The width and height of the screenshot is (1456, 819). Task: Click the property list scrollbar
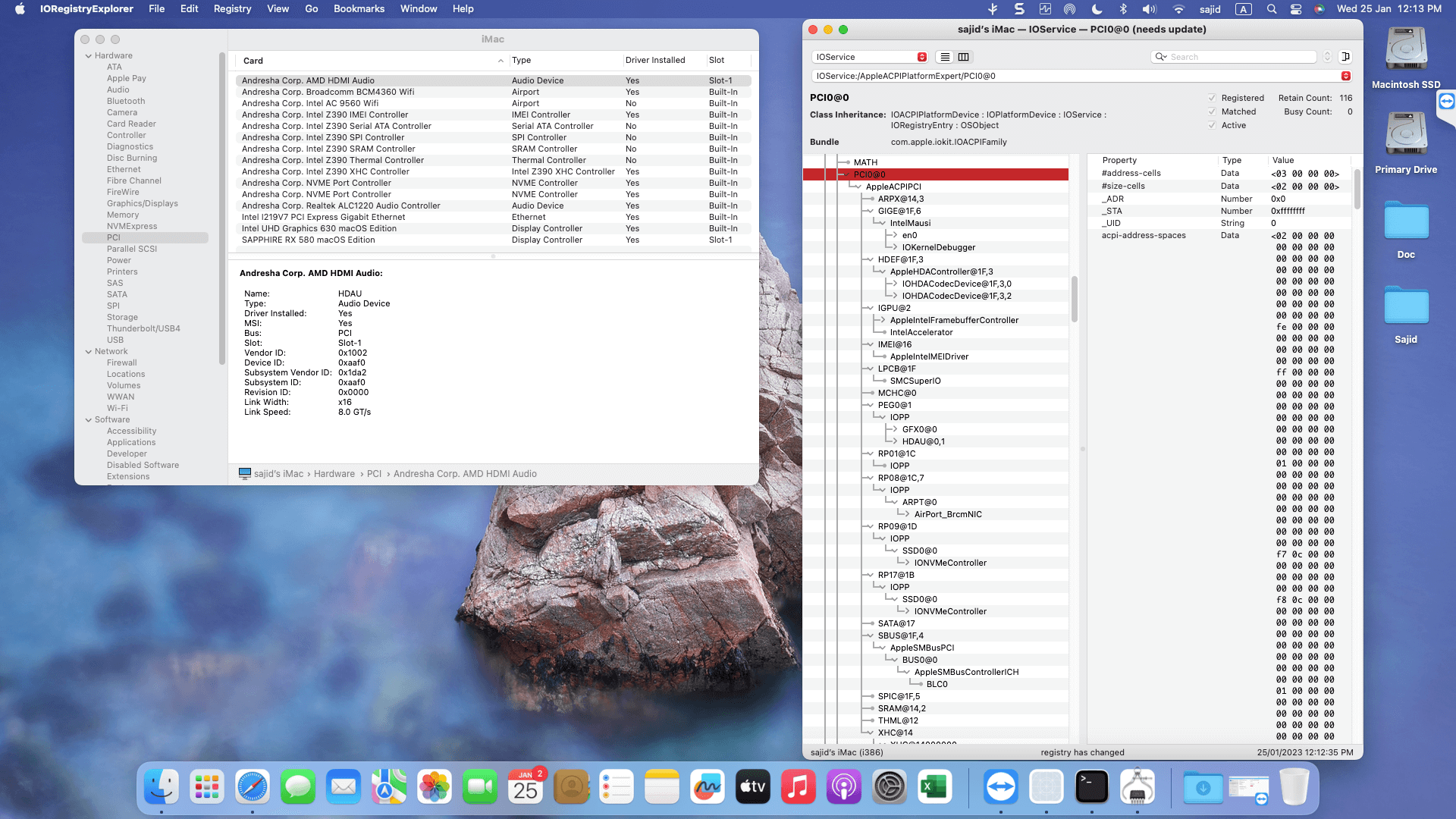[1357, 188]
